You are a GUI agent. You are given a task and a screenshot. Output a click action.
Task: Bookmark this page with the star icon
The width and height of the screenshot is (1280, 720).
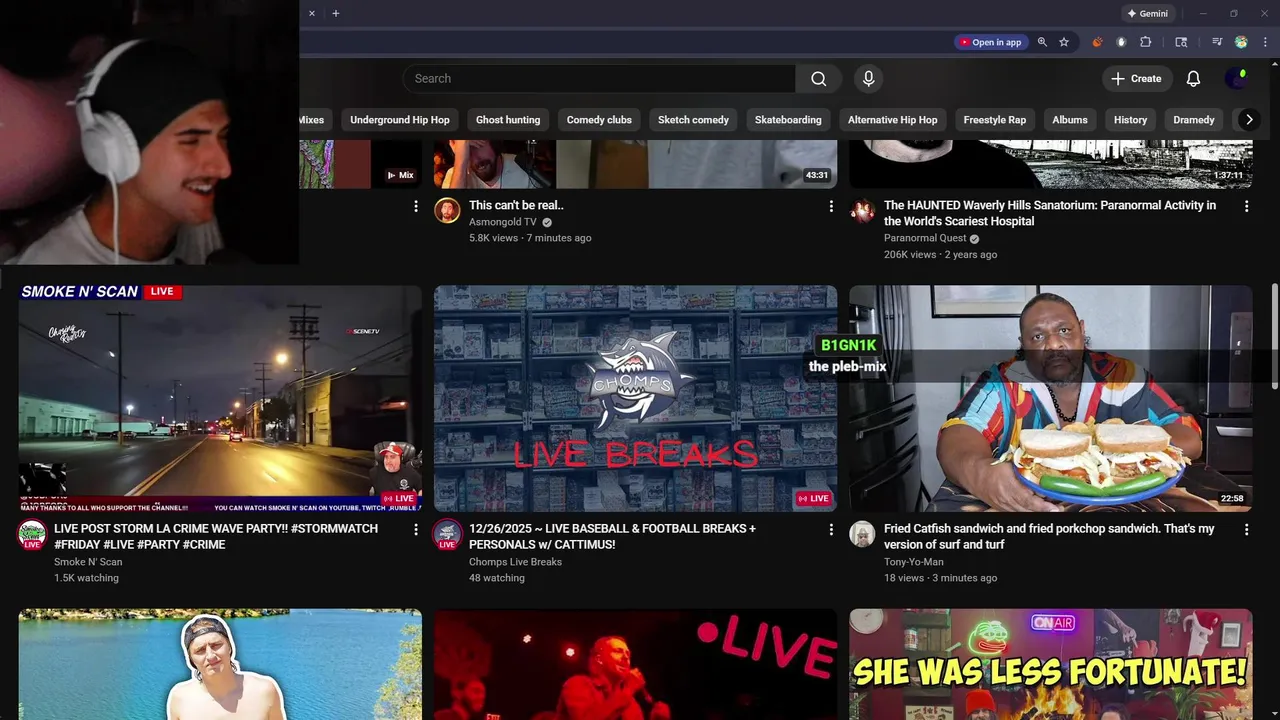point(1064,42)
